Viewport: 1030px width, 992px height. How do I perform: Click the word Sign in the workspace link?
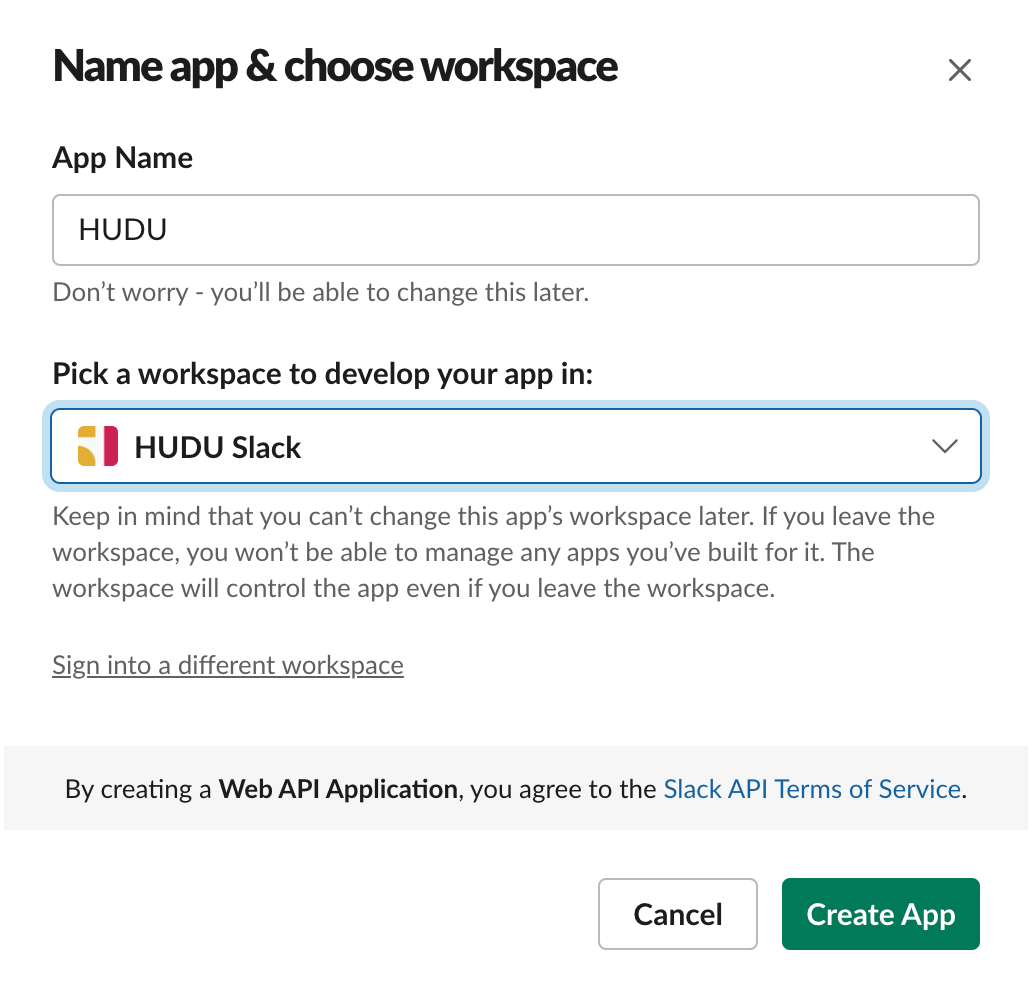point(76,665)
